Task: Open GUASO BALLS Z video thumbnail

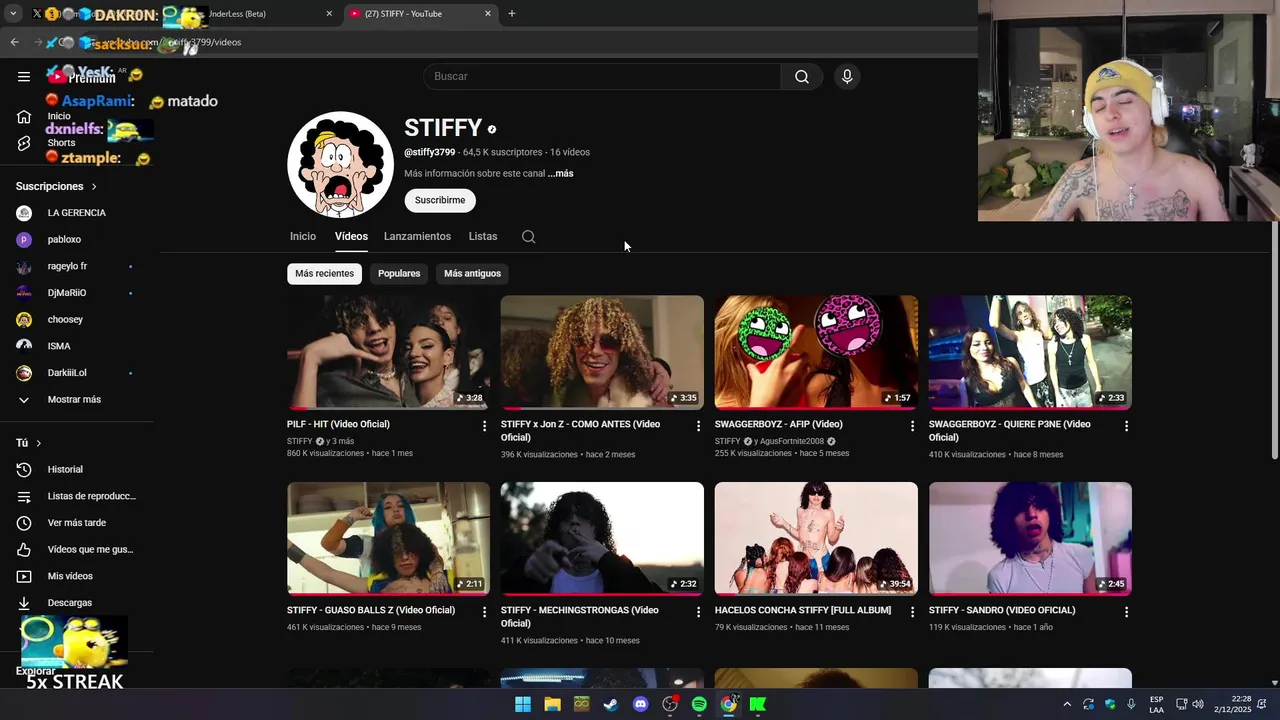Action: pyautogui.click(x=388, y=539)
